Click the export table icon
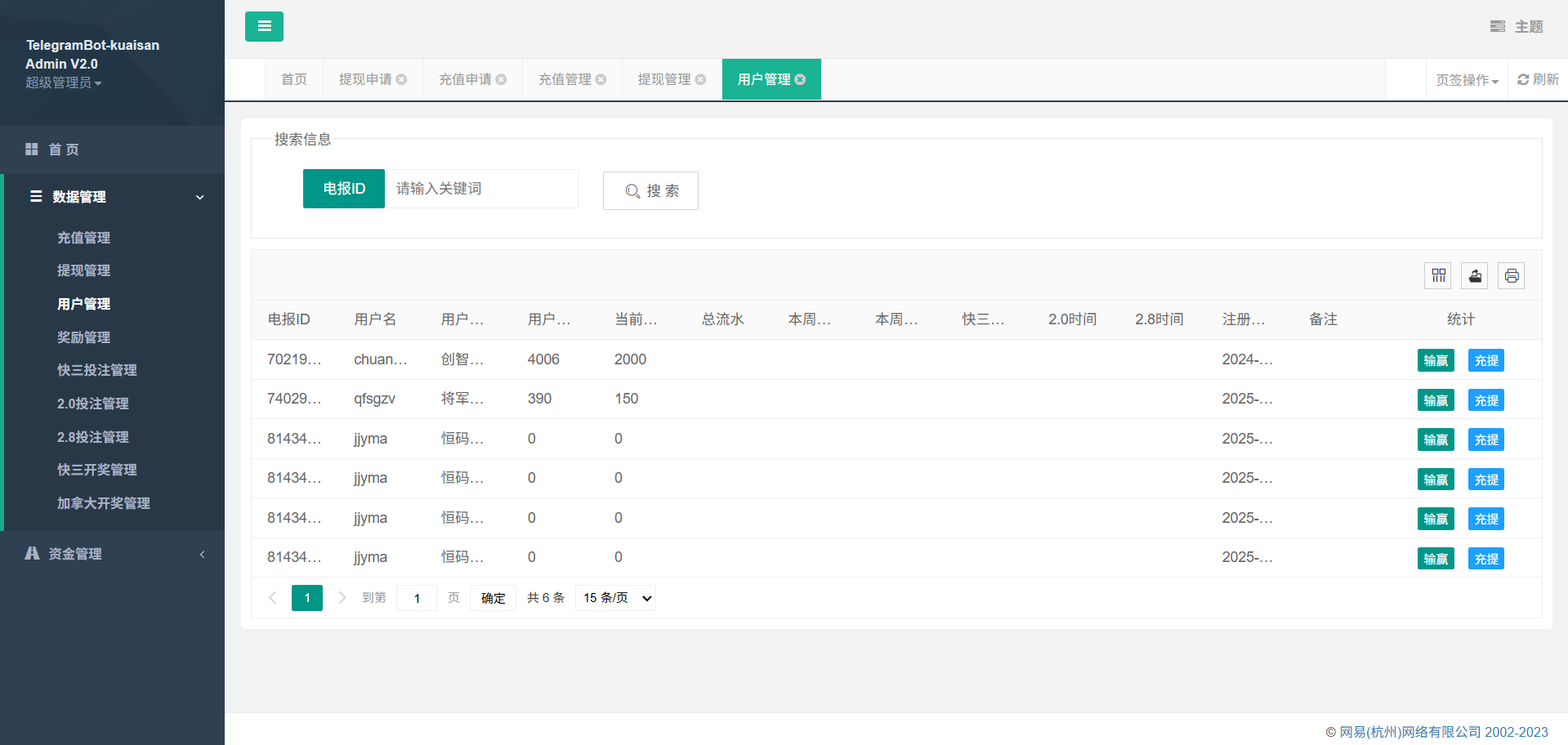Viewport: 1568px width, 745px height. point(1475,276)
